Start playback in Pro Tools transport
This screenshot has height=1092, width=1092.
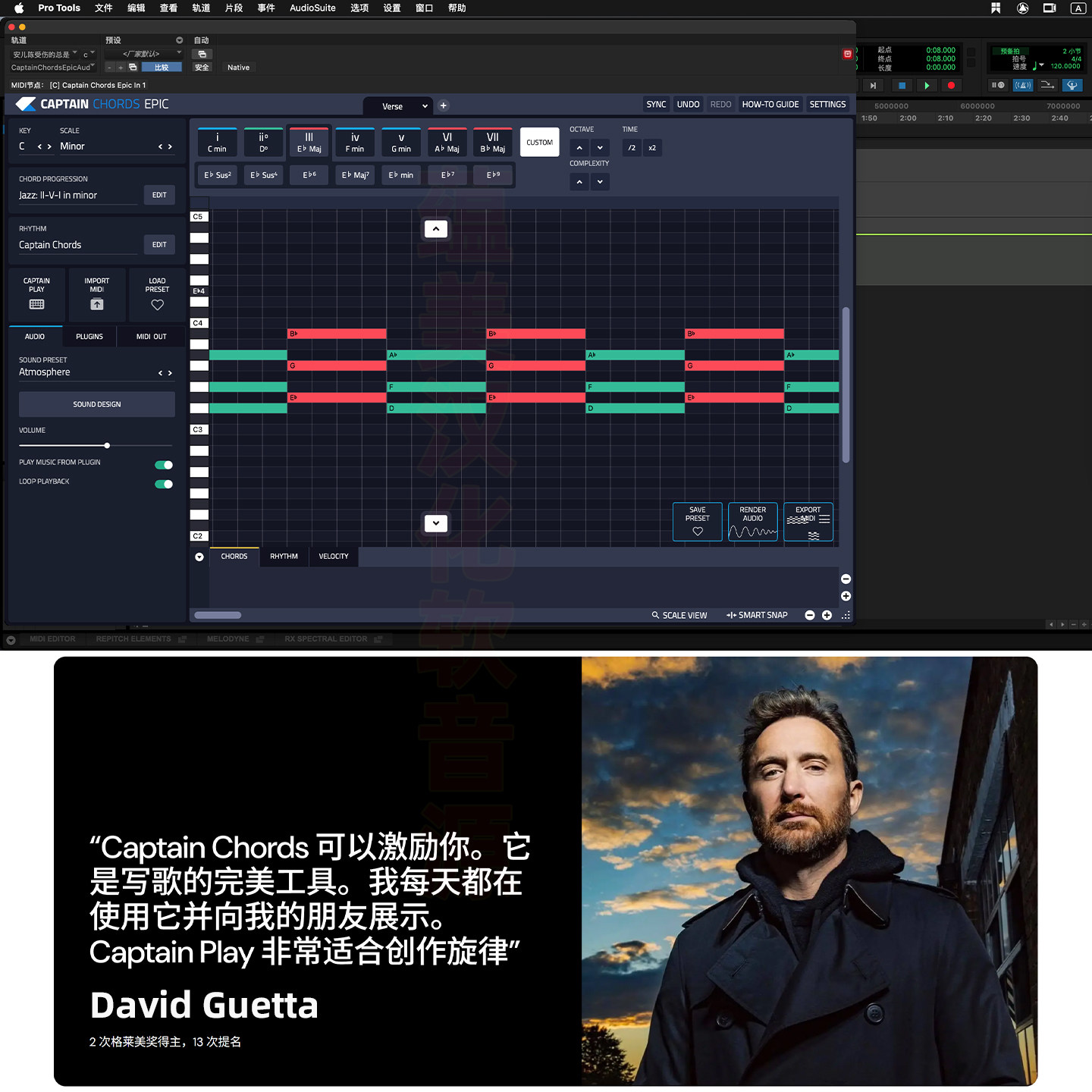point(927,86)
